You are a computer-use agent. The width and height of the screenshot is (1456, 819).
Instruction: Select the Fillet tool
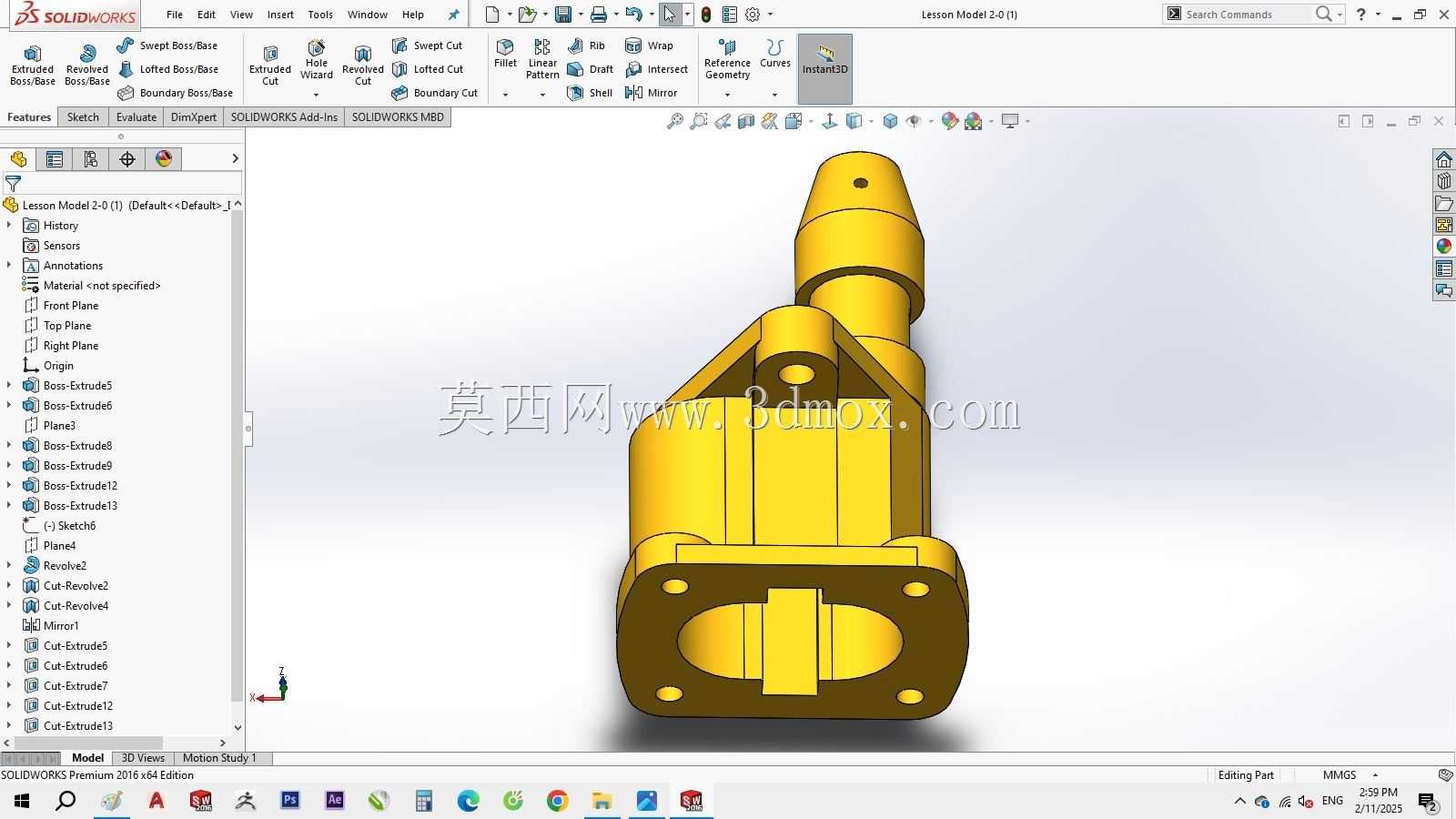(505, 55)
